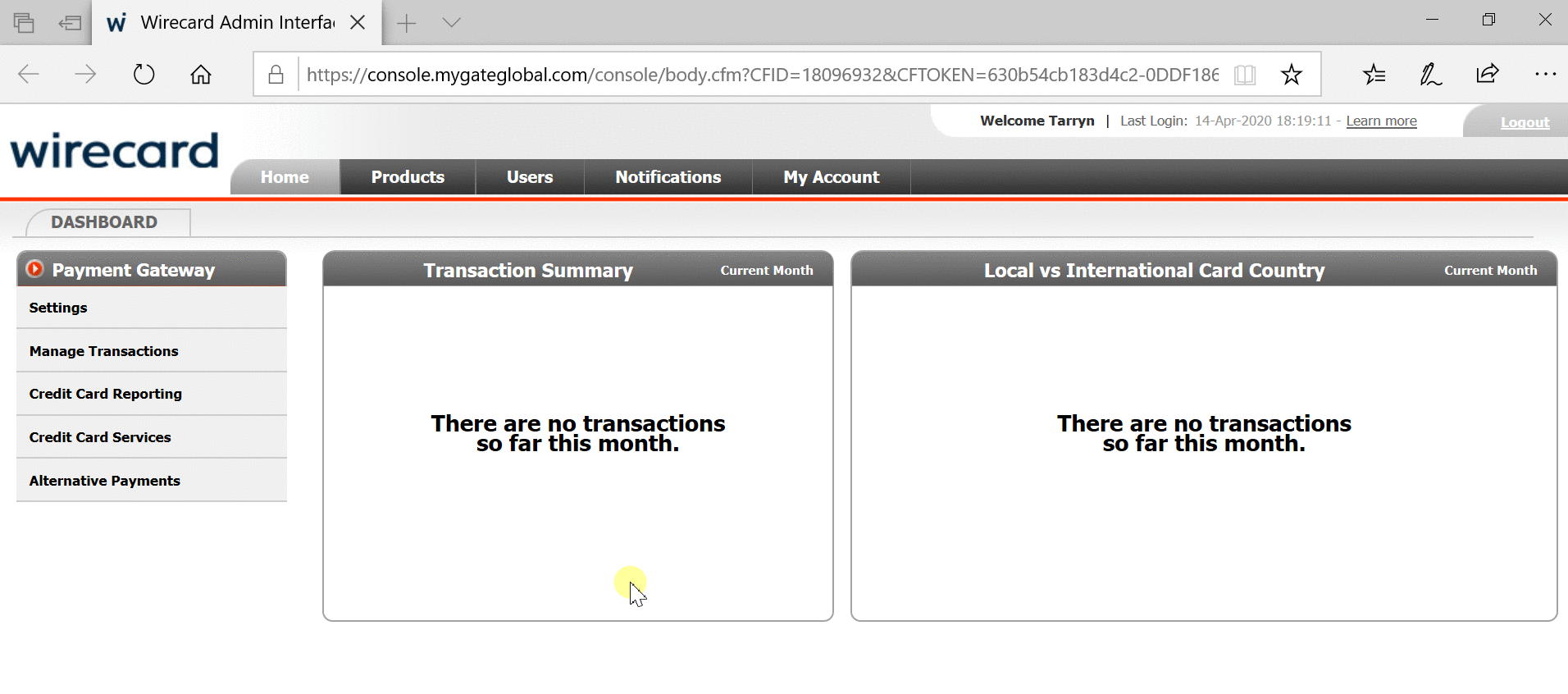Screen dimensions: 1568x694
Task: Open reading view with the book icon
Action: coord(1245,75)
